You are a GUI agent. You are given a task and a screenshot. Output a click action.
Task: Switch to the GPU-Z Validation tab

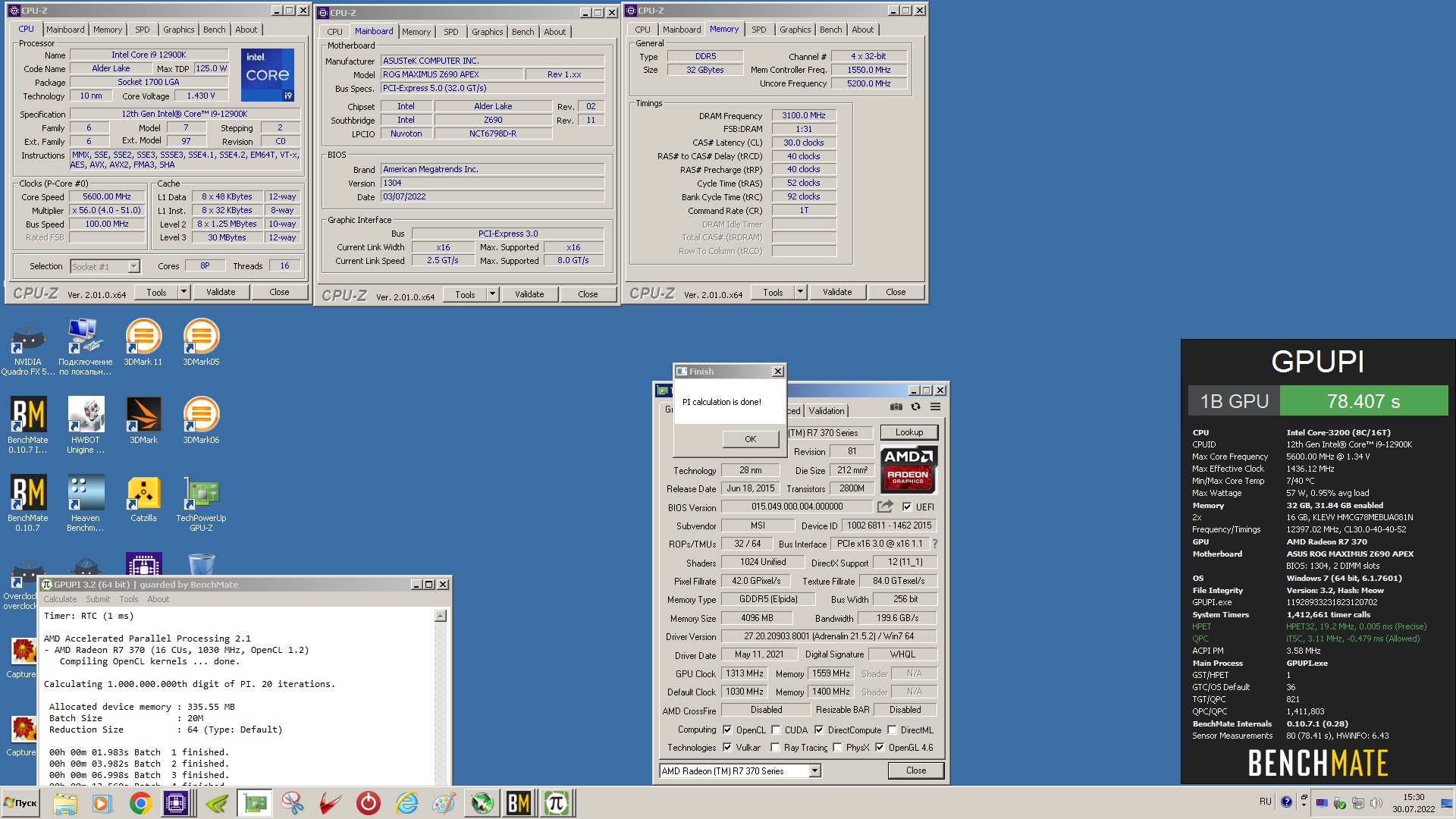click(826, 410)
